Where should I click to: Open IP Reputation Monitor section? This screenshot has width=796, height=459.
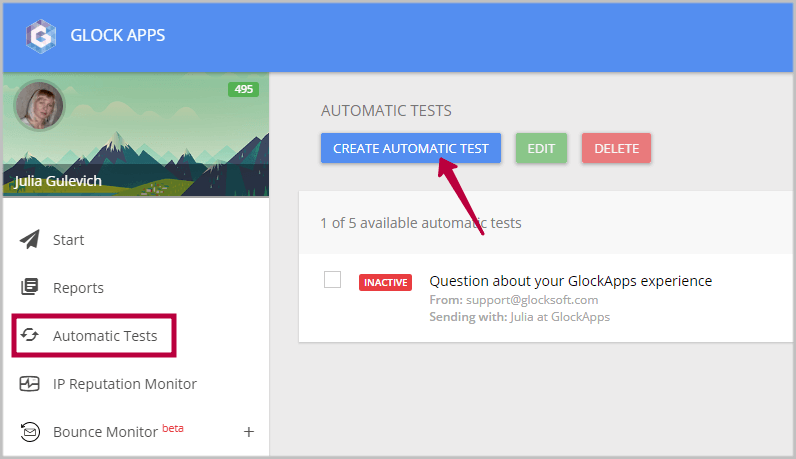point(125,384)
